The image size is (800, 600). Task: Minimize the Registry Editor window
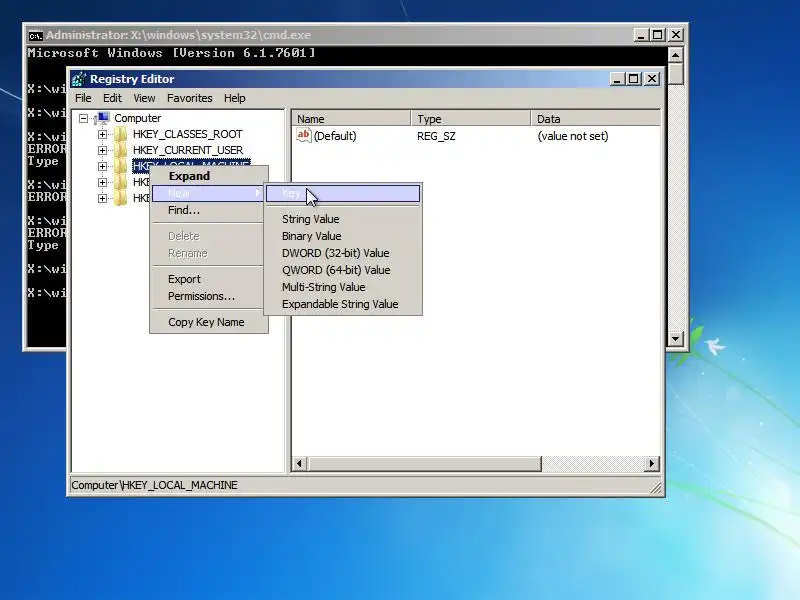coord(617,79)
